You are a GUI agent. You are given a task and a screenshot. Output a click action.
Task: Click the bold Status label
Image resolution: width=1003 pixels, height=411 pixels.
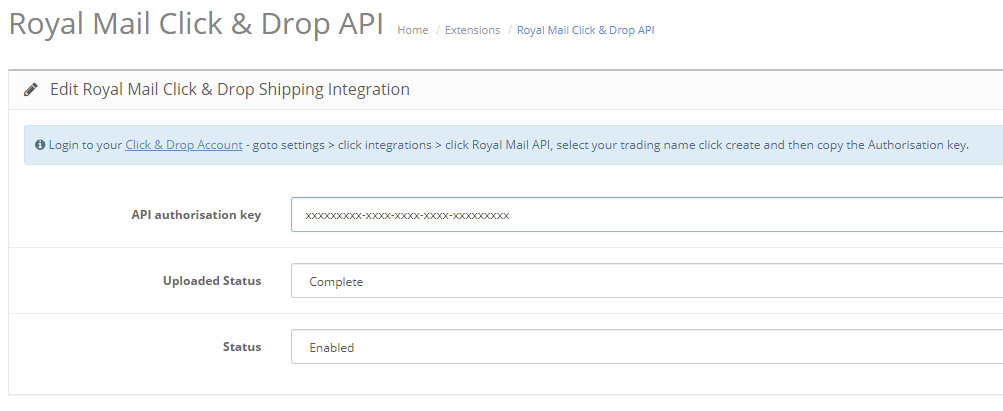pyautogui.click(x=242, y=346)
